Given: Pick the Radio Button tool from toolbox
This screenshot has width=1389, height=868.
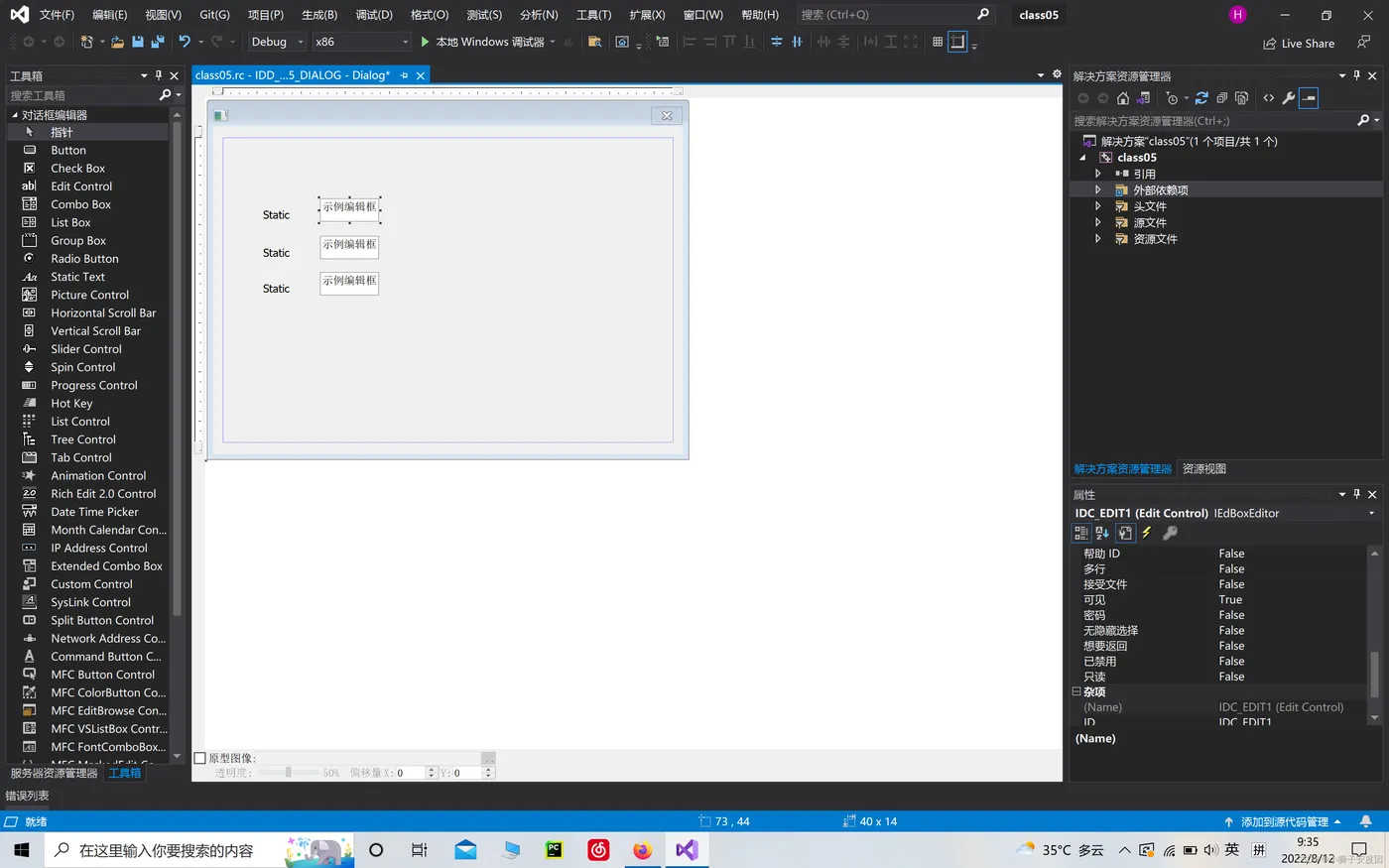Looking at the screenshot, I should 84,259.
